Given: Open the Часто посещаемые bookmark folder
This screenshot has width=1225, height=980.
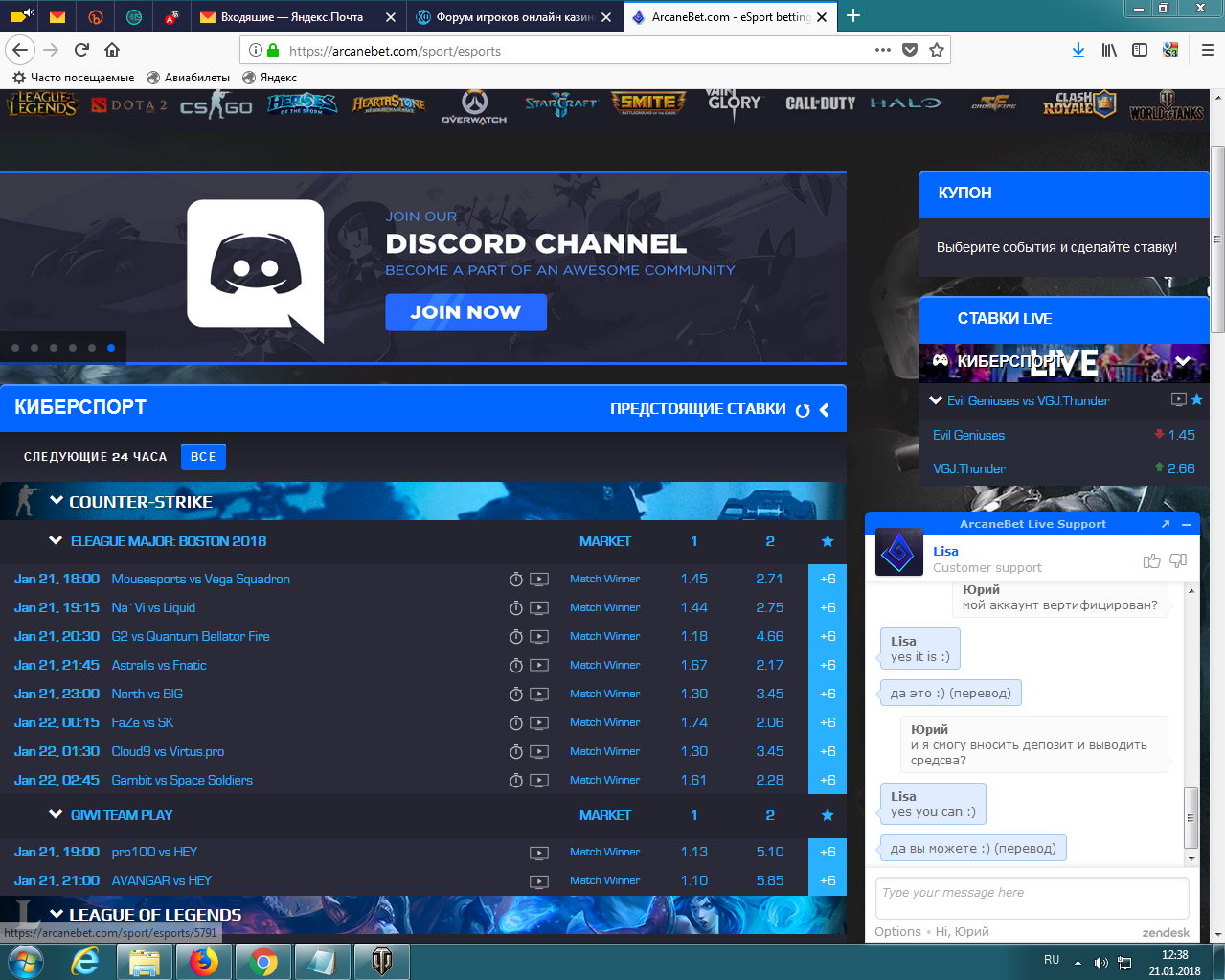Looking at the screenshot, I should click(x=74, y=78).
